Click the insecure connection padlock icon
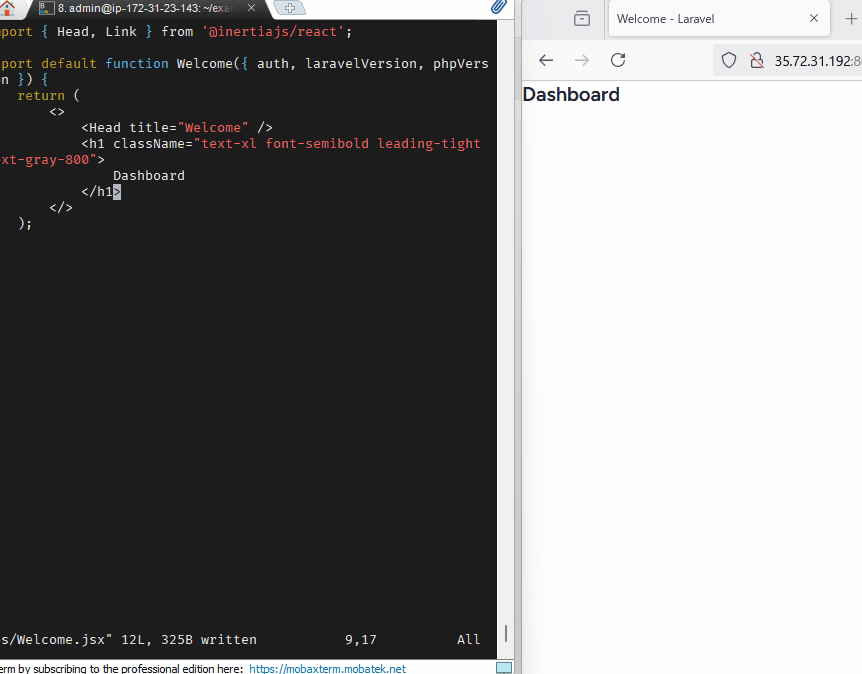Image resolution: width=862 pixels, height=674 pixels. pos(757,60)
